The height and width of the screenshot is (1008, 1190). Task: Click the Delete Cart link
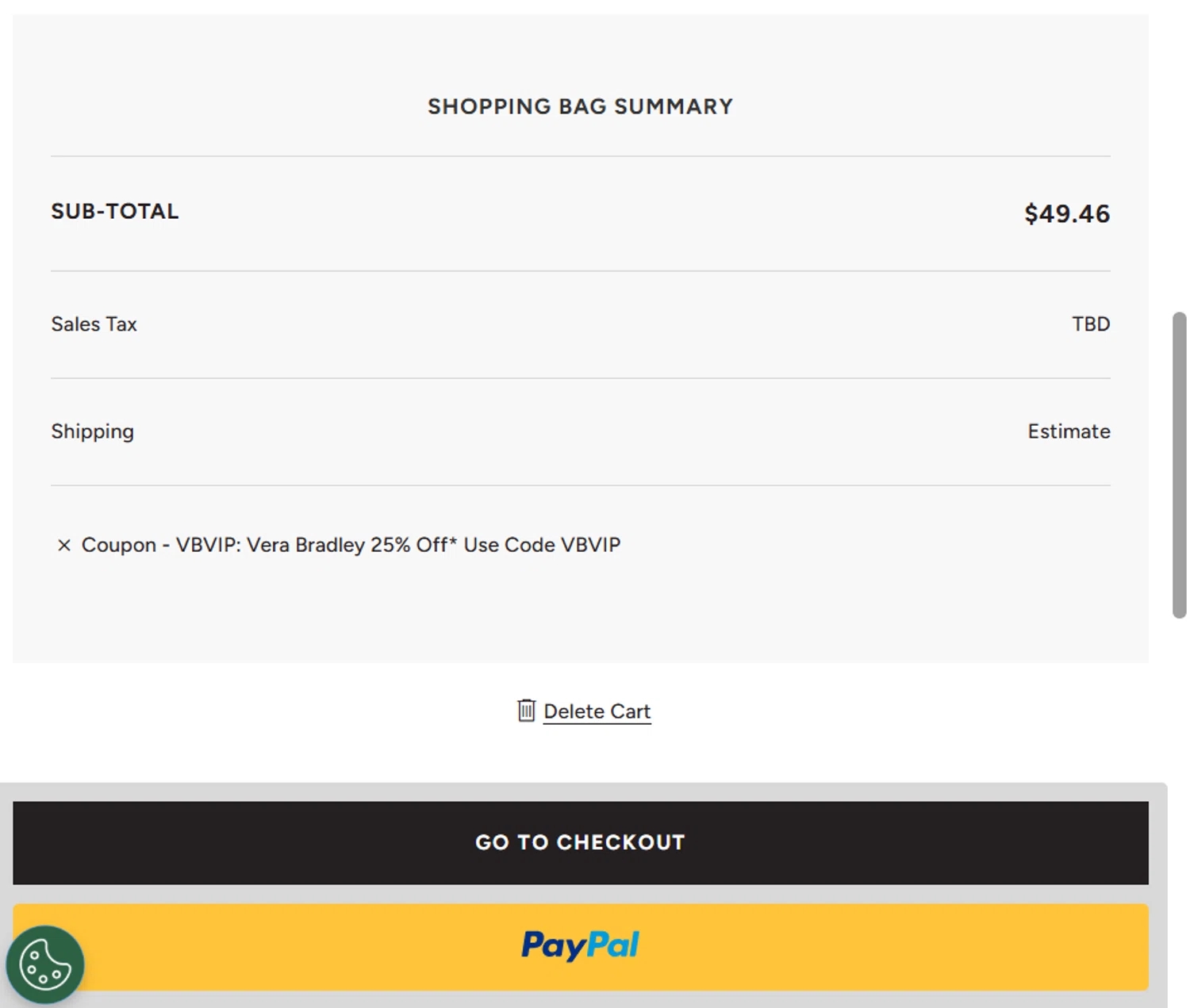coord(597,711)
